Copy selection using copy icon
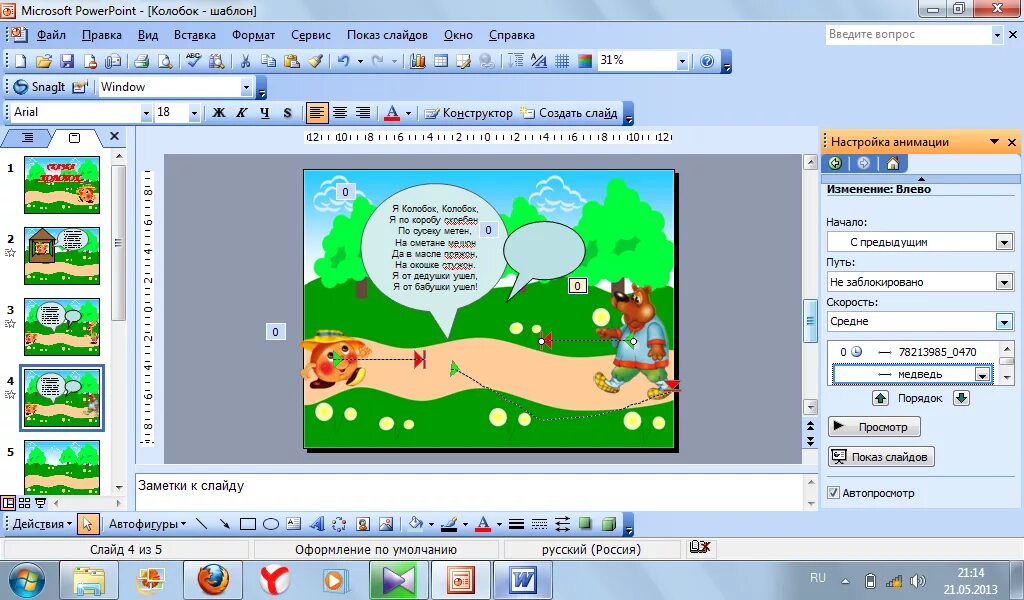Image resolution: width=1024 pixels, height=600 pixels. [268, 61]
